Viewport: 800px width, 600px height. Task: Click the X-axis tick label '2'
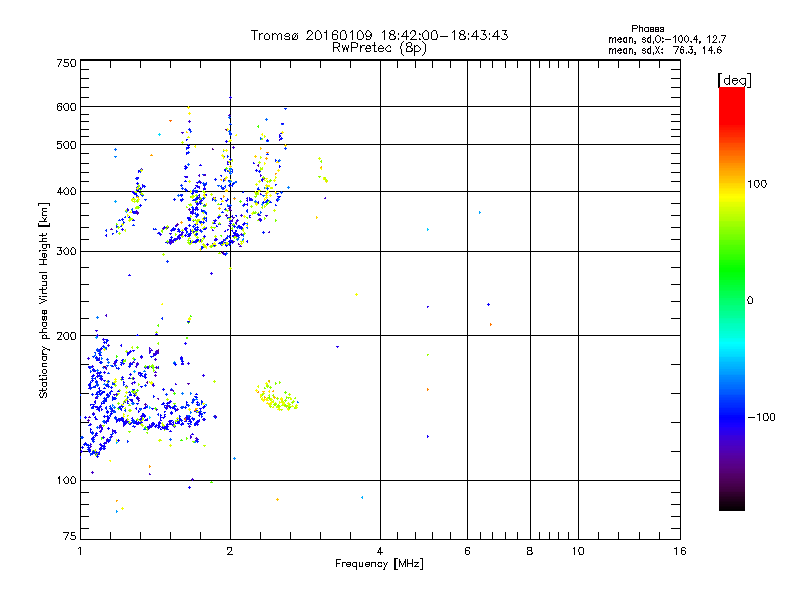tap(230, 551)
